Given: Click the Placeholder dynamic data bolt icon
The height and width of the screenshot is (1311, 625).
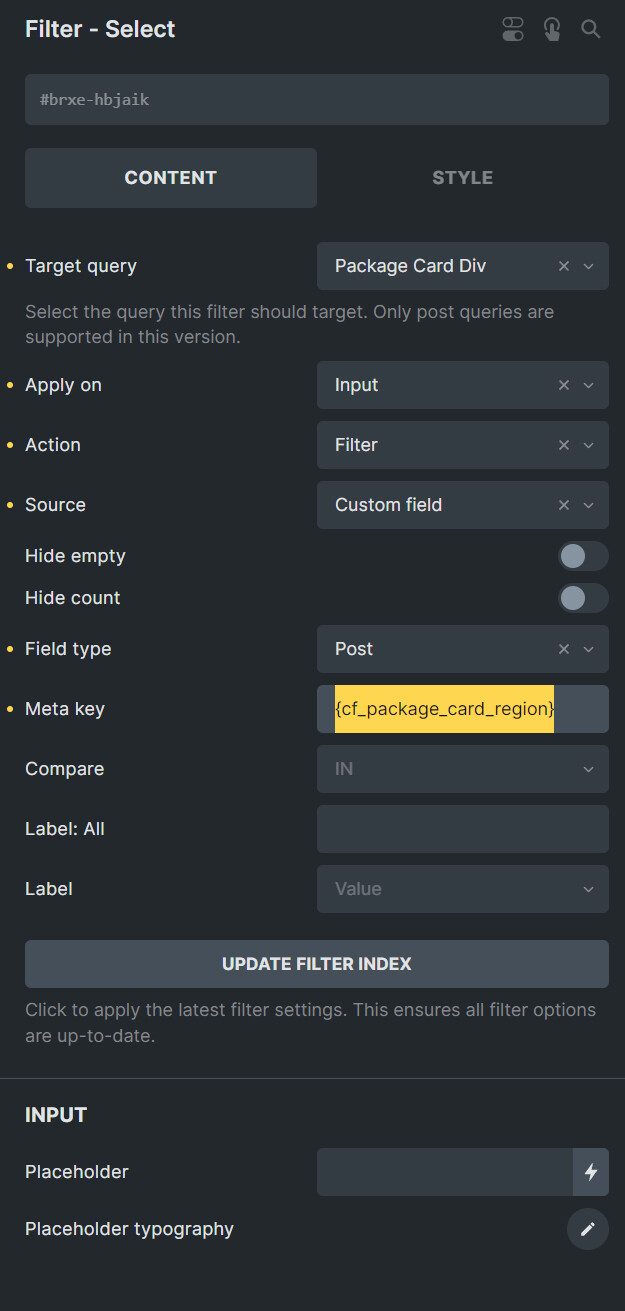Looking at the screenshot, I should point(591,1172).
